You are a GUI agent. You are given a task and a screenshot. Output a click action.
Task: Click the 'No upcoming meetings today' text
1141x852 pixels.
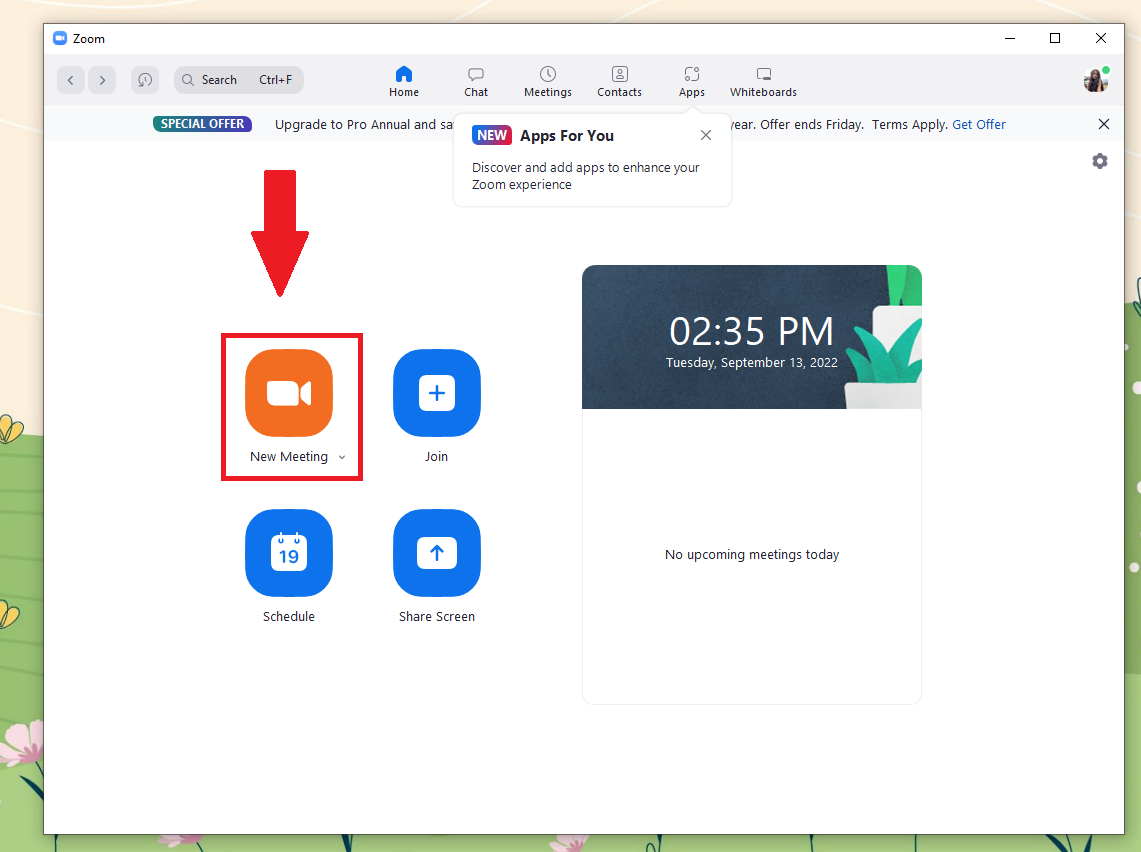[x=752, y=554]
